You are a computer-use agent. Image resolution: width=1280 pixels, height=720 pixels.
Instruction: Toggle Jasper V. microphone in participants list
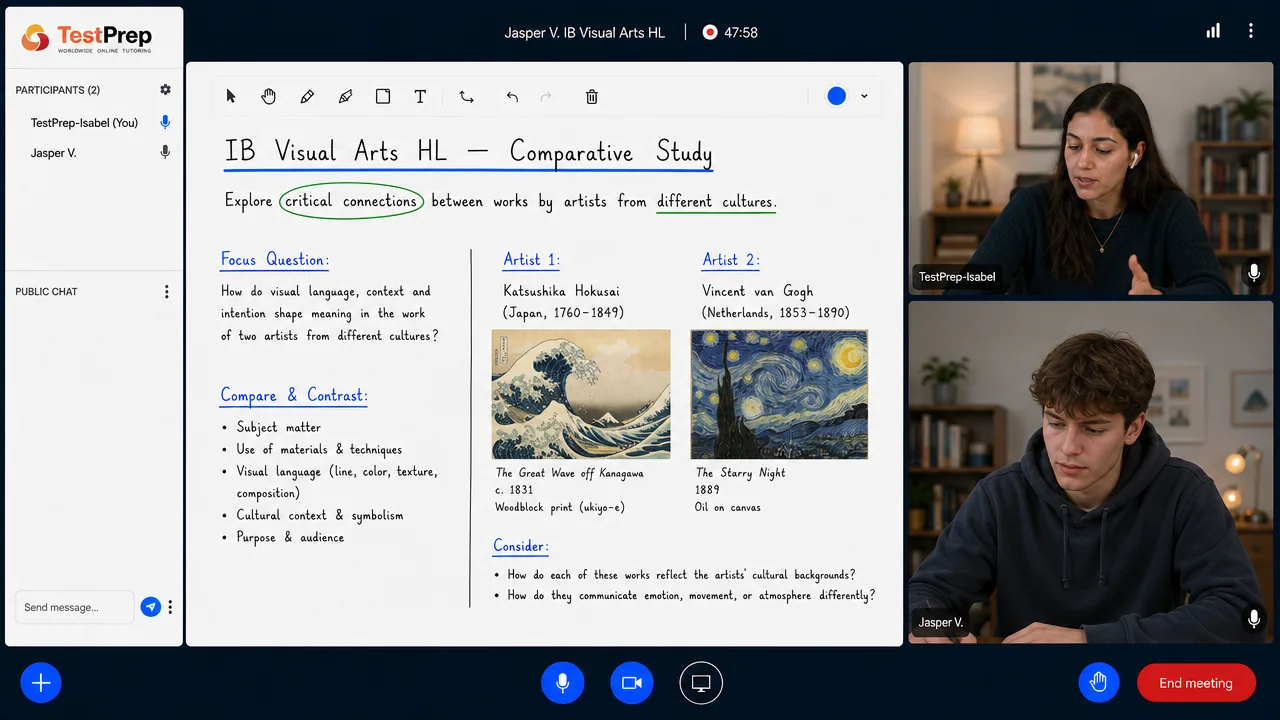(165, 153)
